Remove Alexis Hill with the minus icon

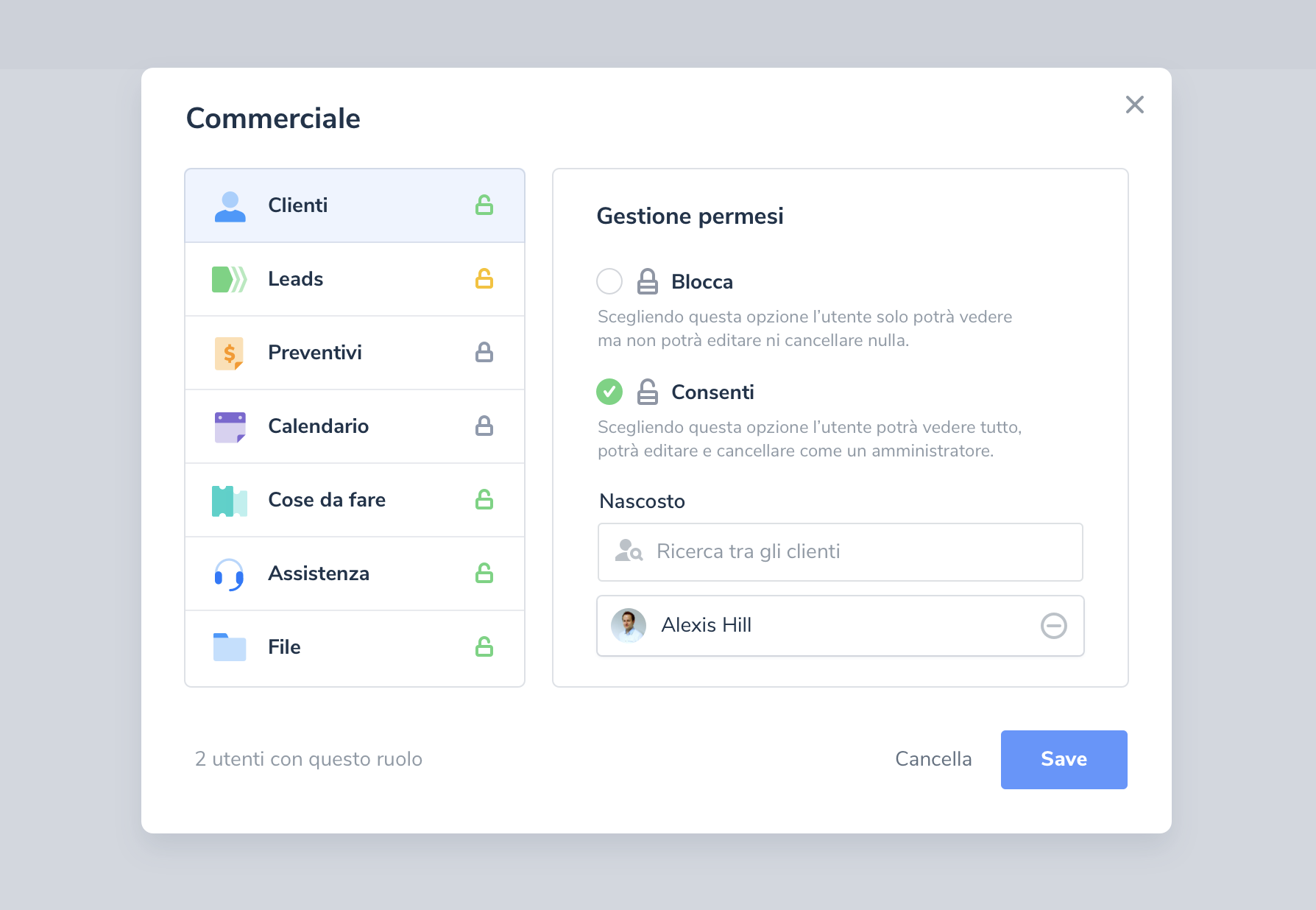coord(1053,626)
